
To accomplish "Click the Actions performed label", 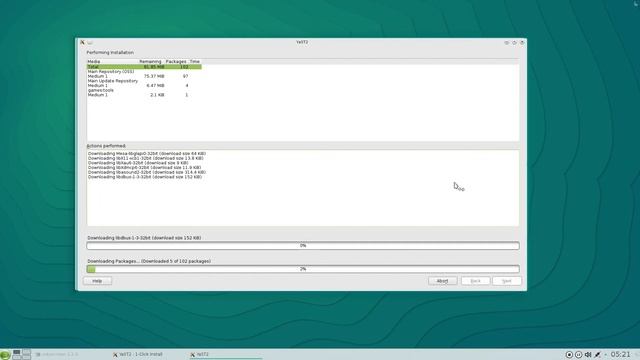I will 106,146.
